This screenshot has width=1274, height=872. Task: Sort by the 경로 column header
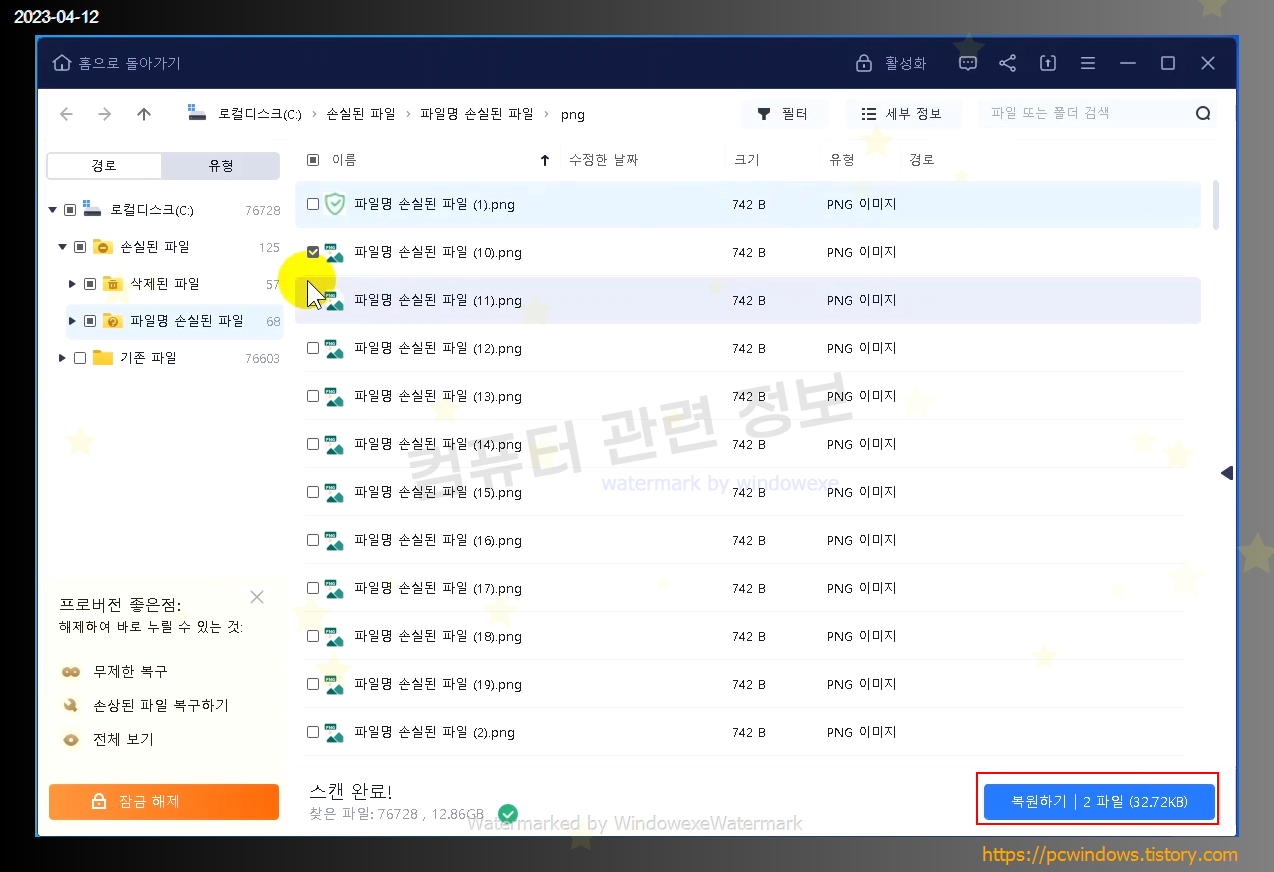click(922, 160)
